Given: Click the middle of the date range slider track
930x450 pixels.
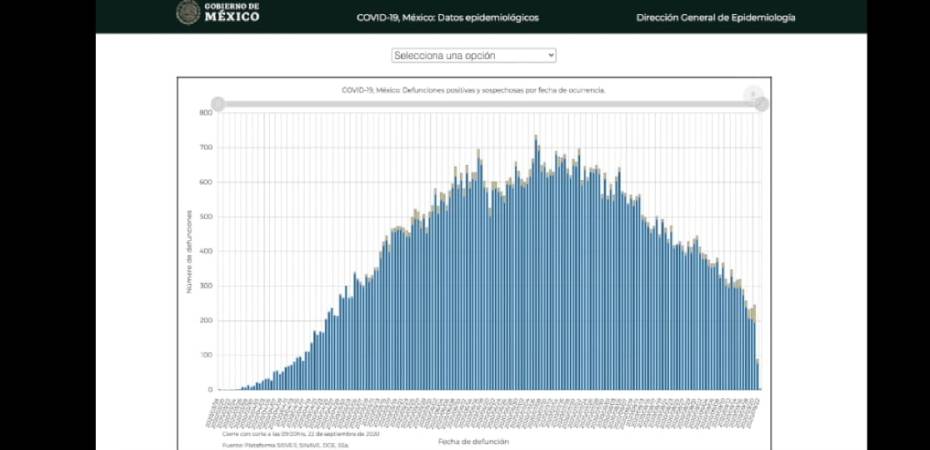Looking at the screenshot, I should (489, 104).
